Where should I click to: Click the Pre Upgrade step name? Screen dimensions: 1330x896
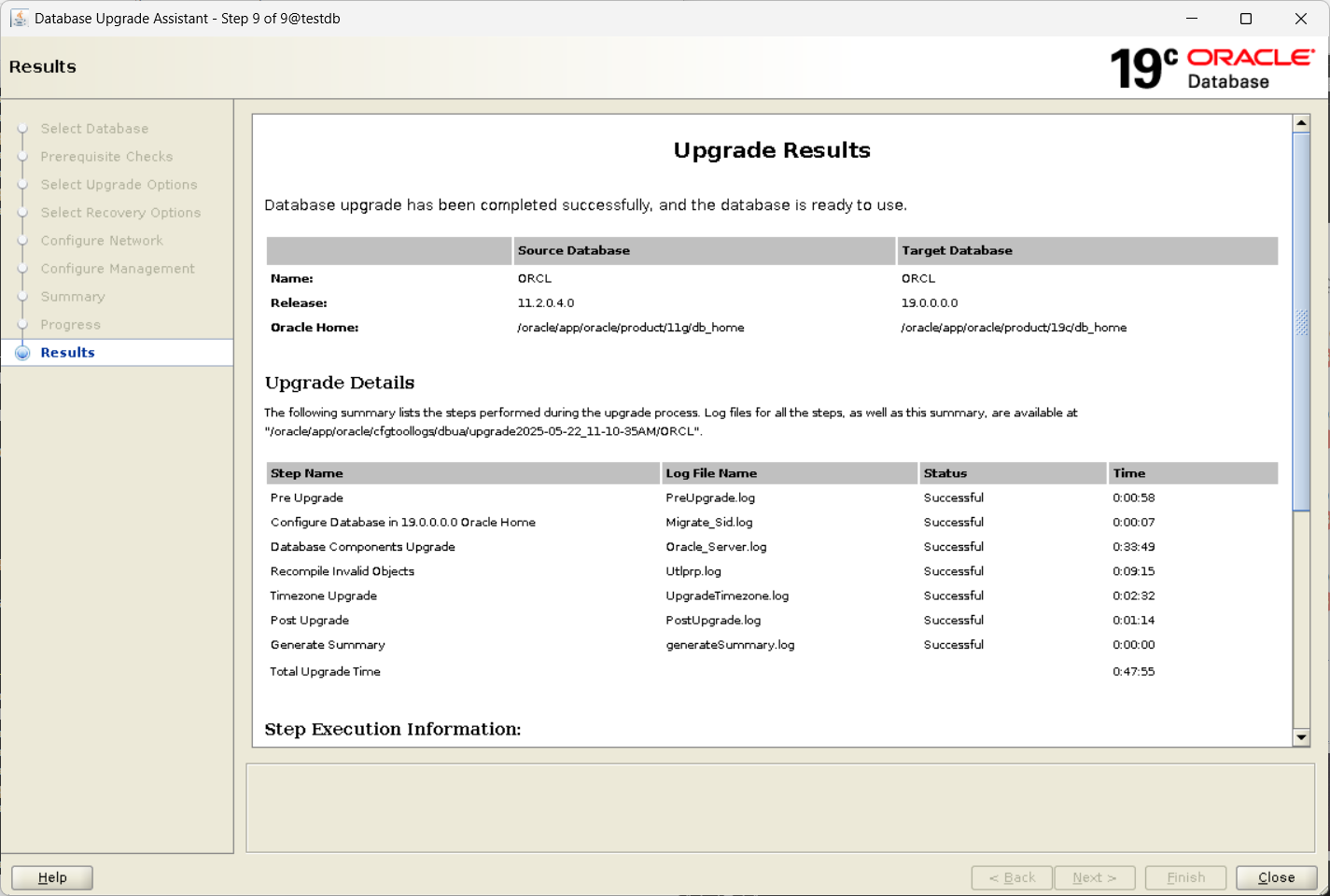click(307, 497)
